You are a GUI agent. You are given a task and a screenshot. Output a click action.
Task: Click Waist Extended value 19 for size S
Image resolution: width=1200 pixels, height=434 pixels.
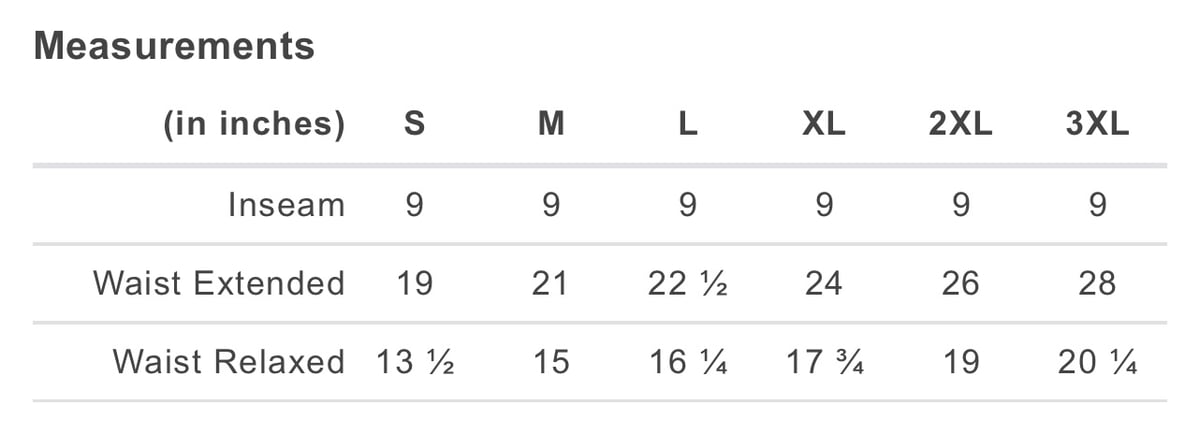[x=414, y=283]
